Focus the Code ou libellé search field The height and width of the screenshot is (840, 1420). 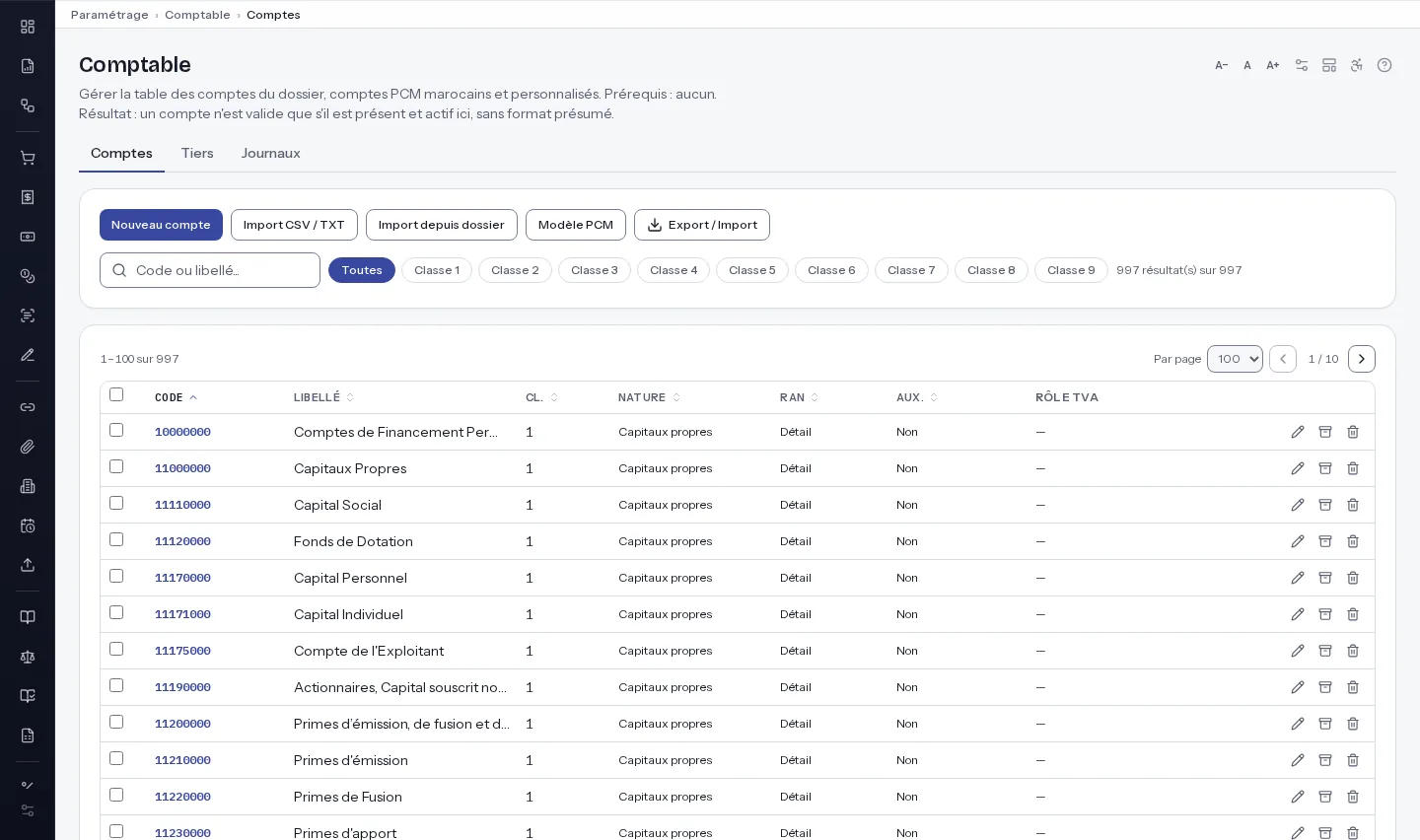tap(210, 270)
